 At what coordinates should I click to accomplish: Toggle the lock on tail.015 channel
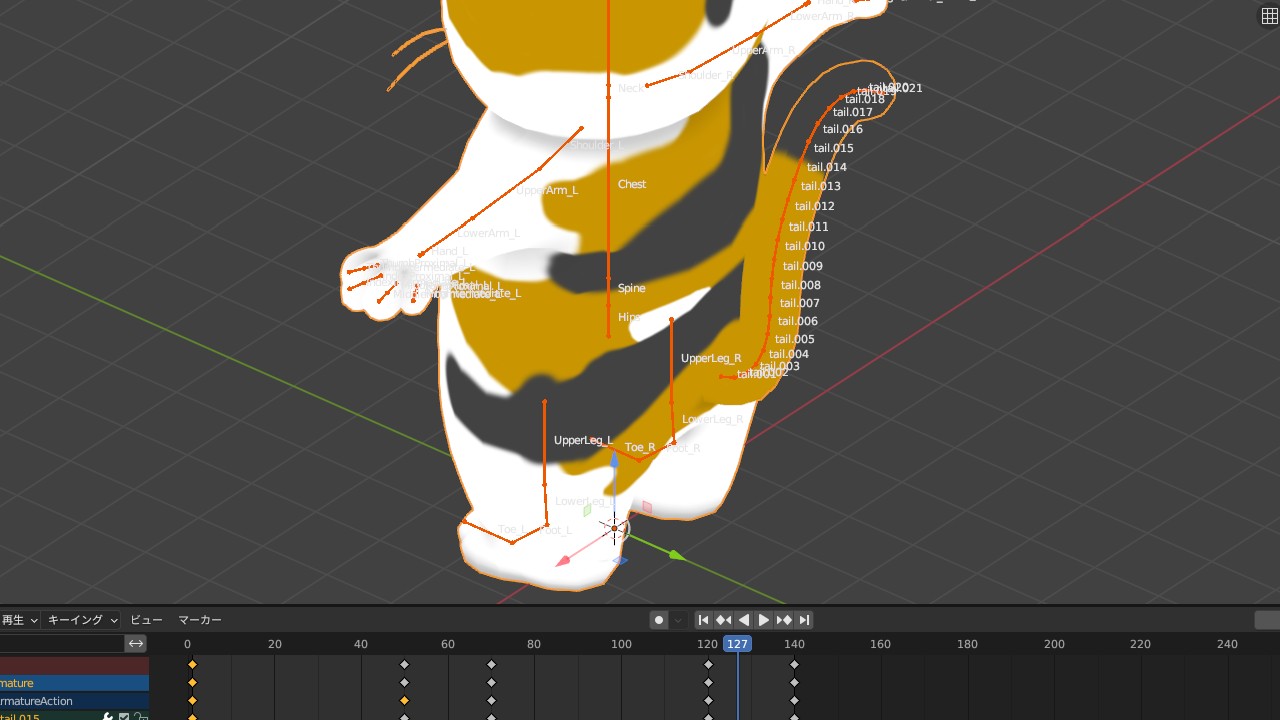[140, 716]
